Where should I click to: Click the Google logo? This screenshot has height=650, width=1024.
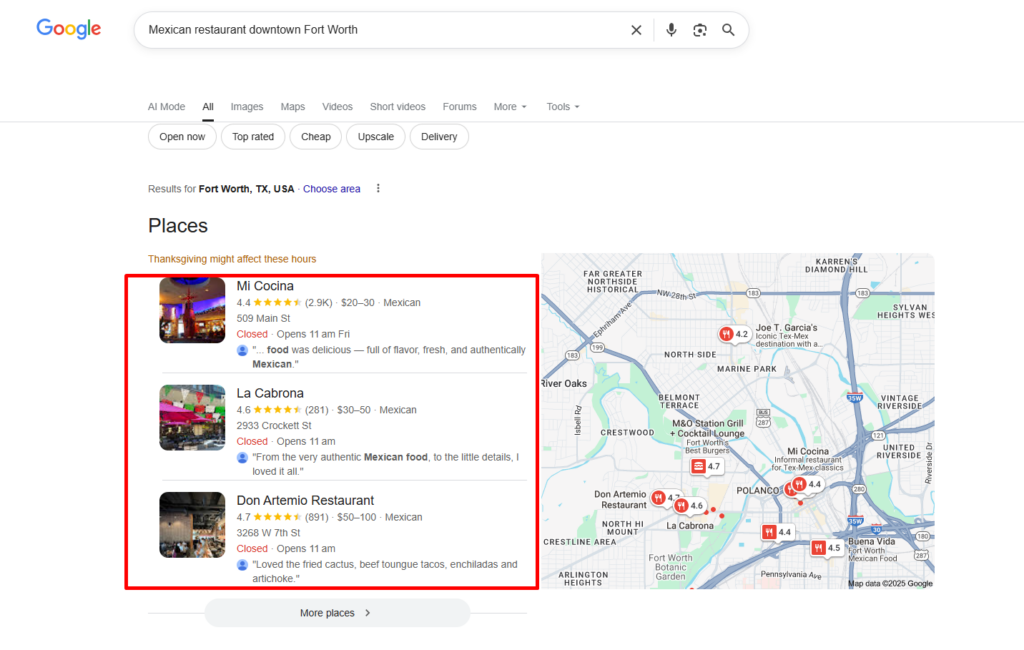pos(69,29)
